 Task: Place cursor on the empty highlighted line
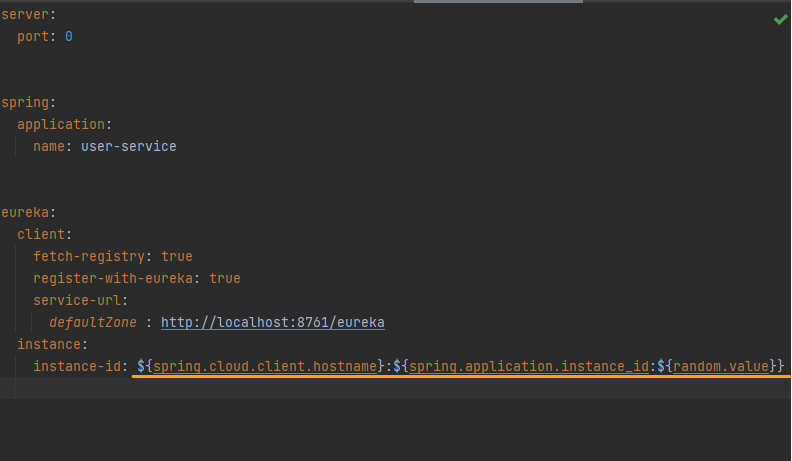(x=396, y=388)
